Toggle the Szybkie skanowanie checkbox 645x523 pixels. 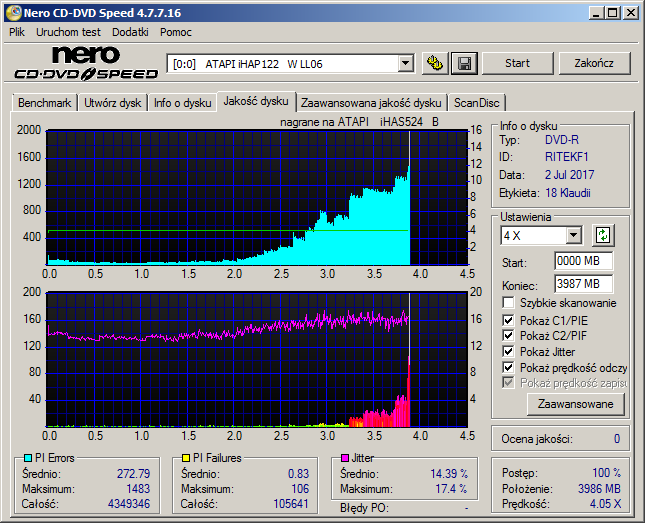(508, 302)
